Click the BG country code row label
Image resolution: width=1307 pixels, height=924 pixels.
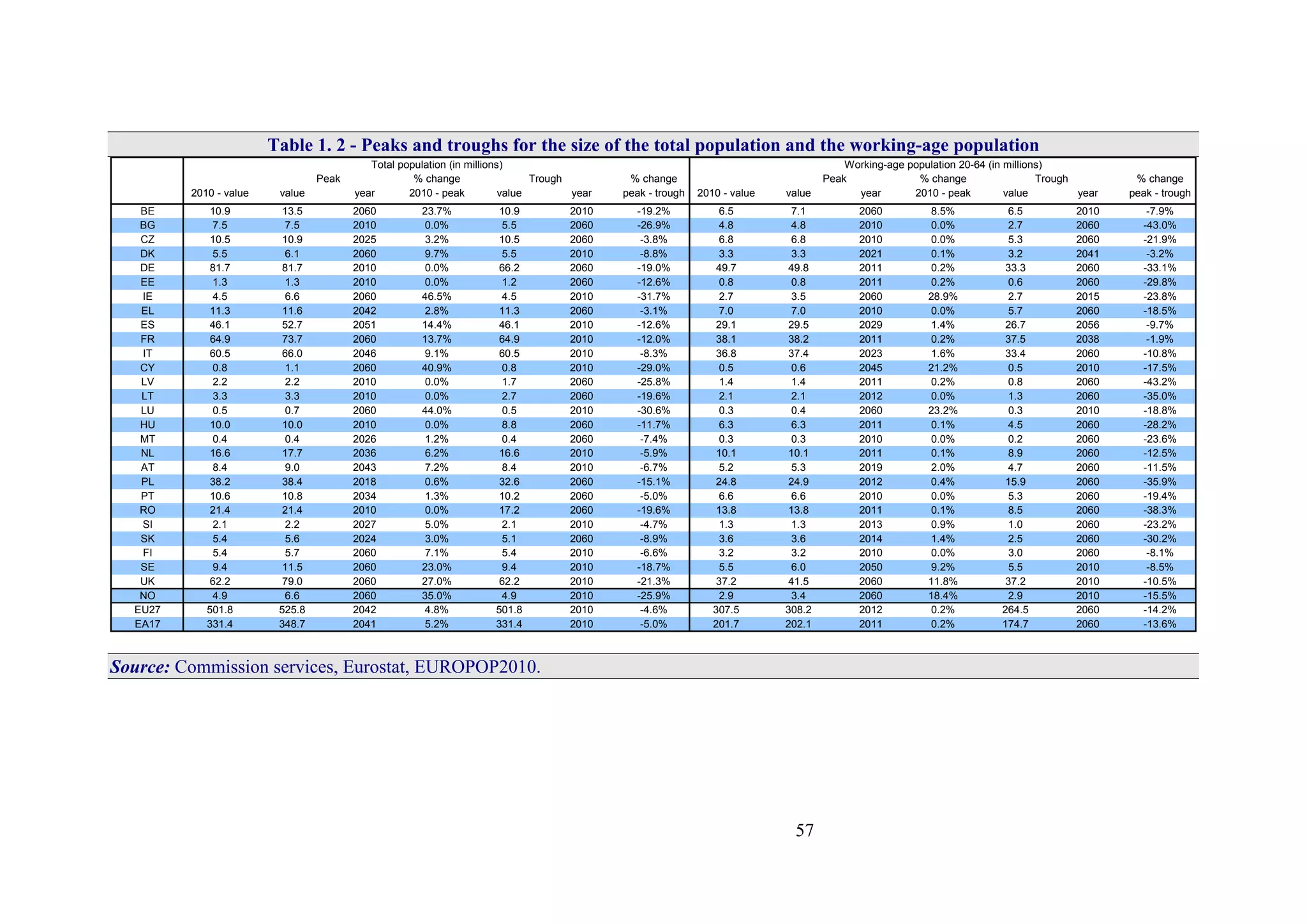[147, 225]
